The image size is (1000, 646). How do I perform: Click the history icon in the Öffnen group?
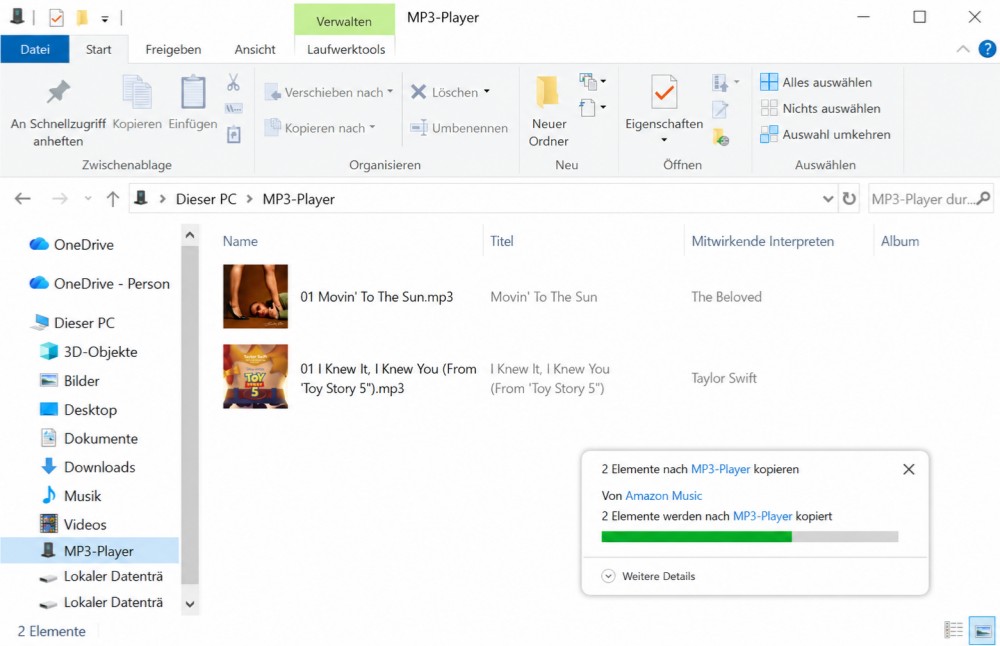pyautogui.click(x=721, y=136)
